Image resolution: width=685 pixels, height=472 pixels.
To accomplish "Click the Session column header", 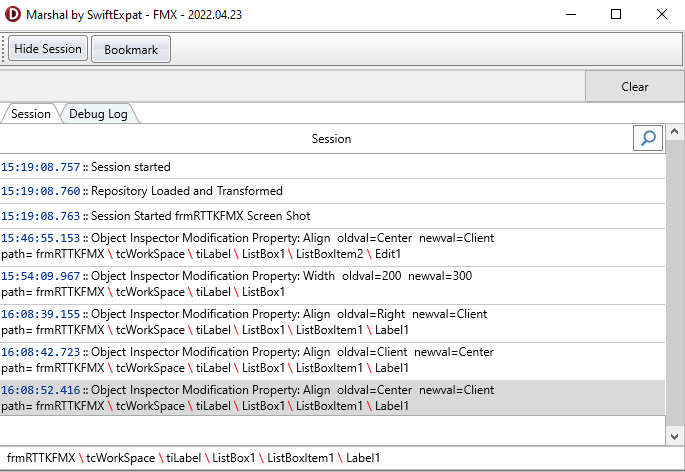I will click(x=330, y=139).
